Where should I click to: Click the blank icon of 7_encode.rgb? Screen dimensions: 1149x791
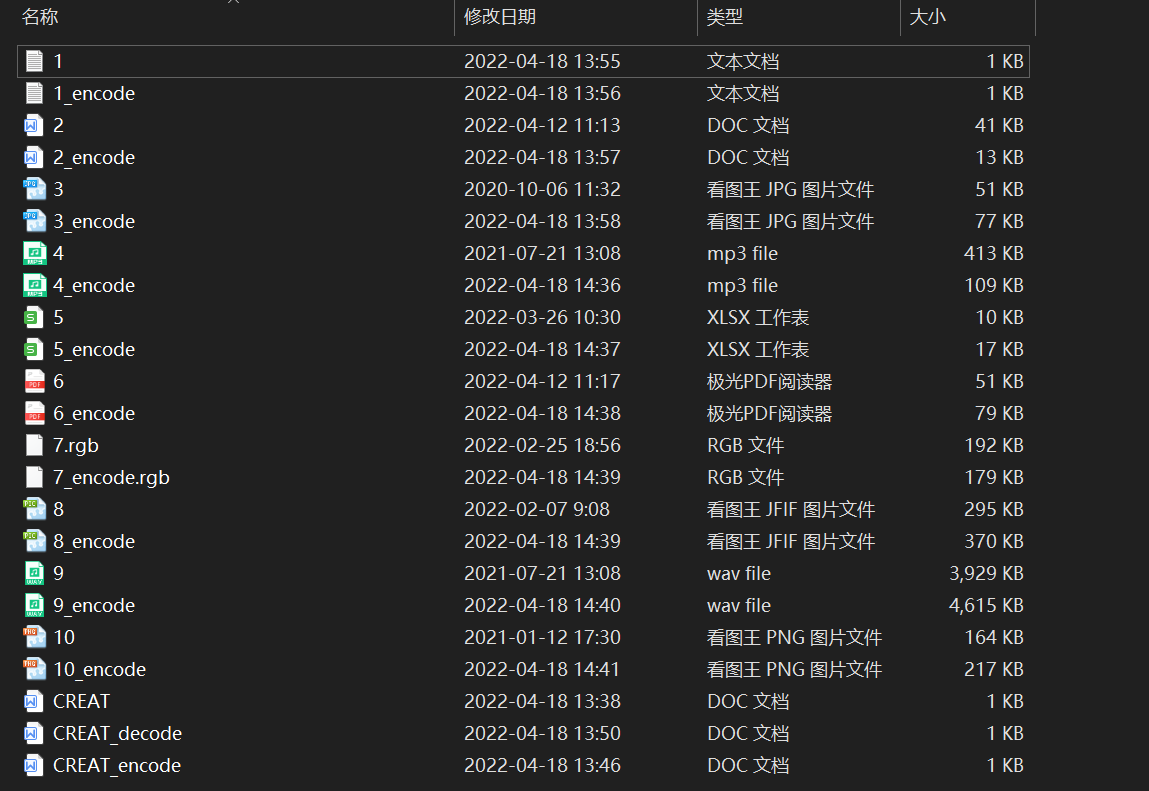point(34,477)
